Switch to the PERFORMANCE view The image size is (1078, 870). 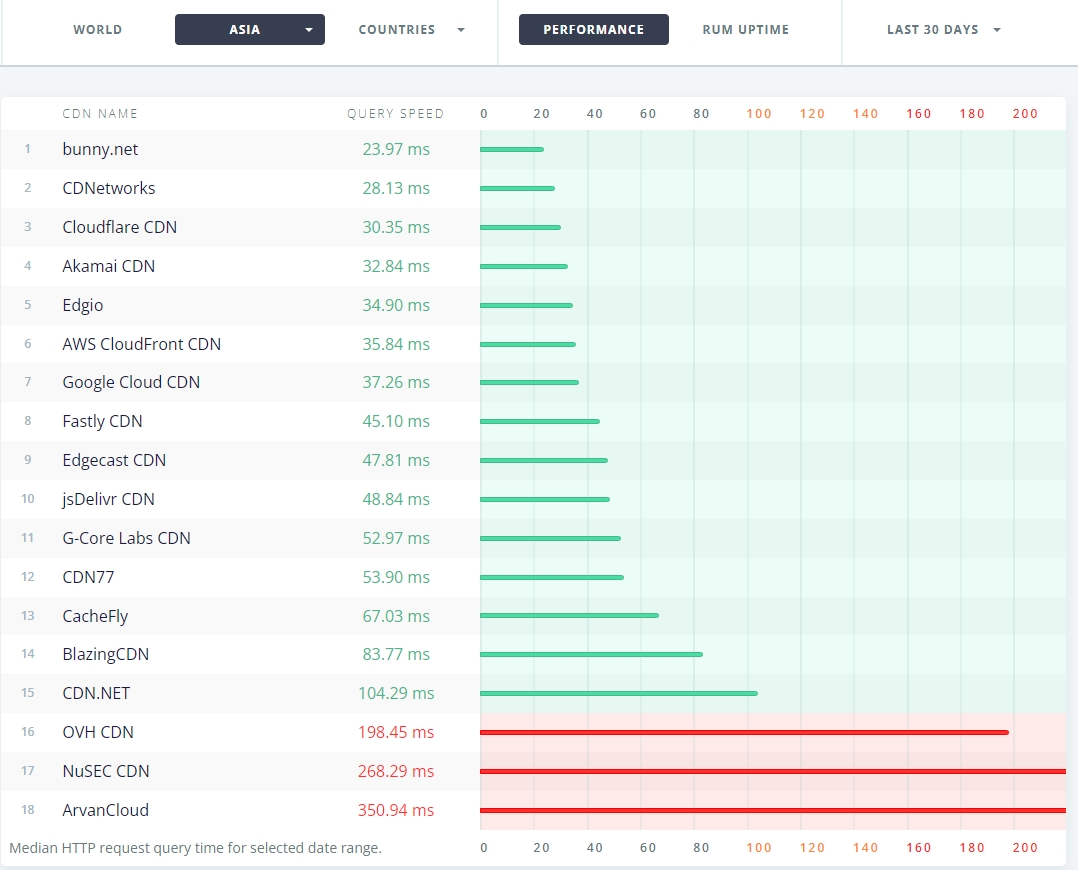pos(593,30)
